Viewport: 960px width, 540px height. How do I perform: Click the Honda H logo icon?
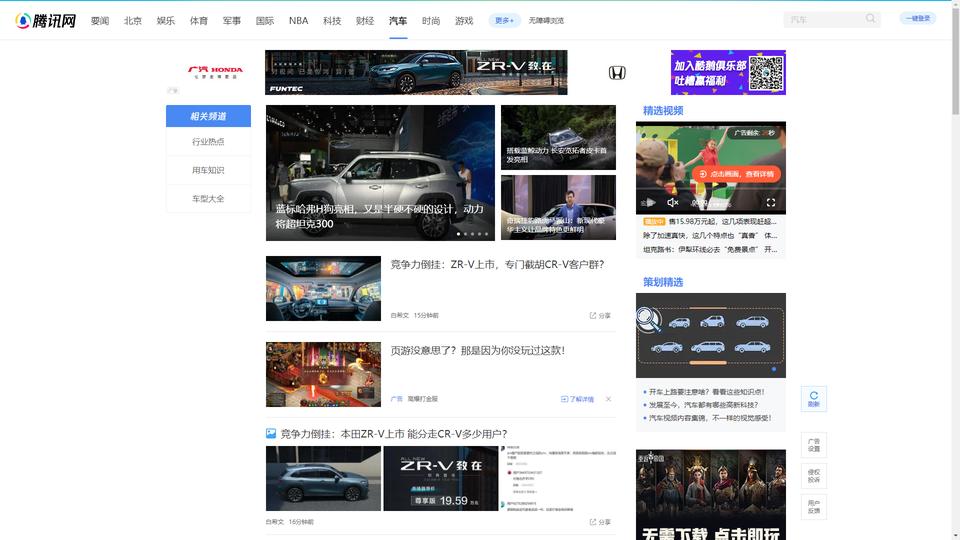pyautogui.click(x=617, y=73)
